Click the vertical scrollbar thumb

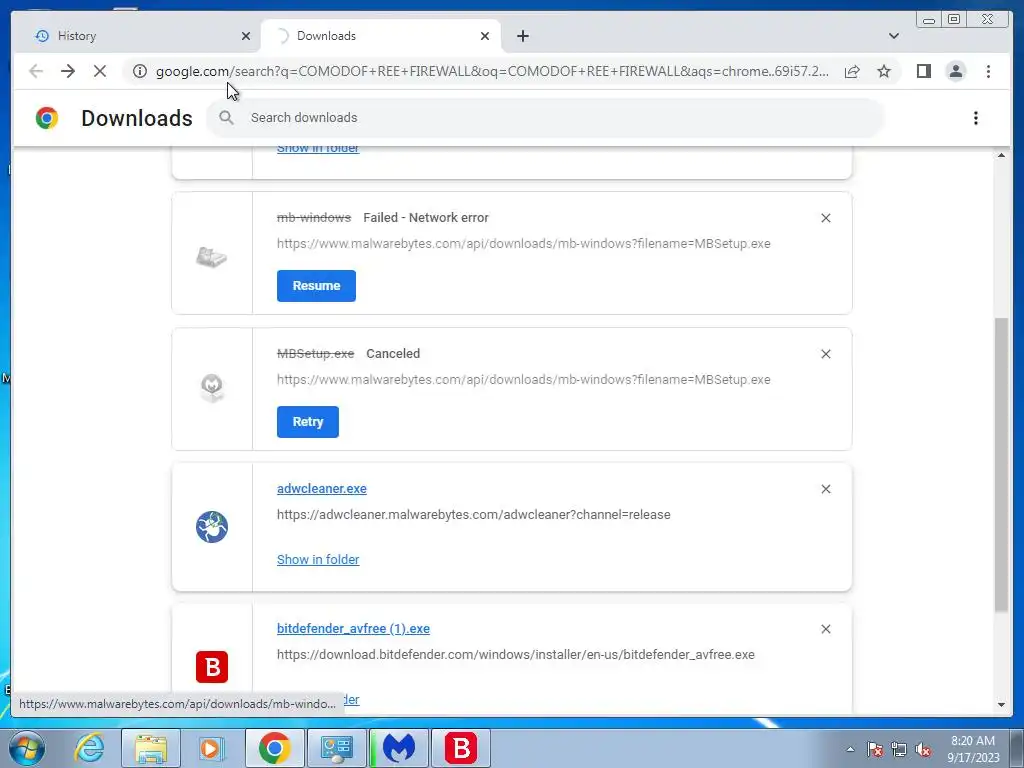(1002, 465)
